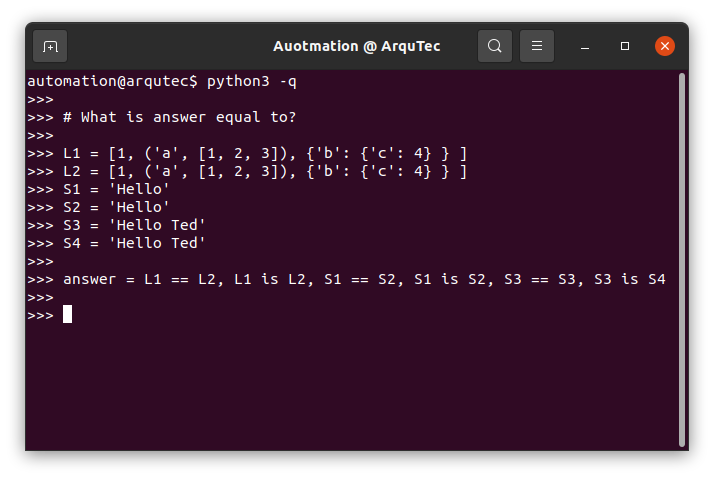Click the line S3 = 'Hello Ted'
Screen dimensions: 714x479
tap(134, 225)
